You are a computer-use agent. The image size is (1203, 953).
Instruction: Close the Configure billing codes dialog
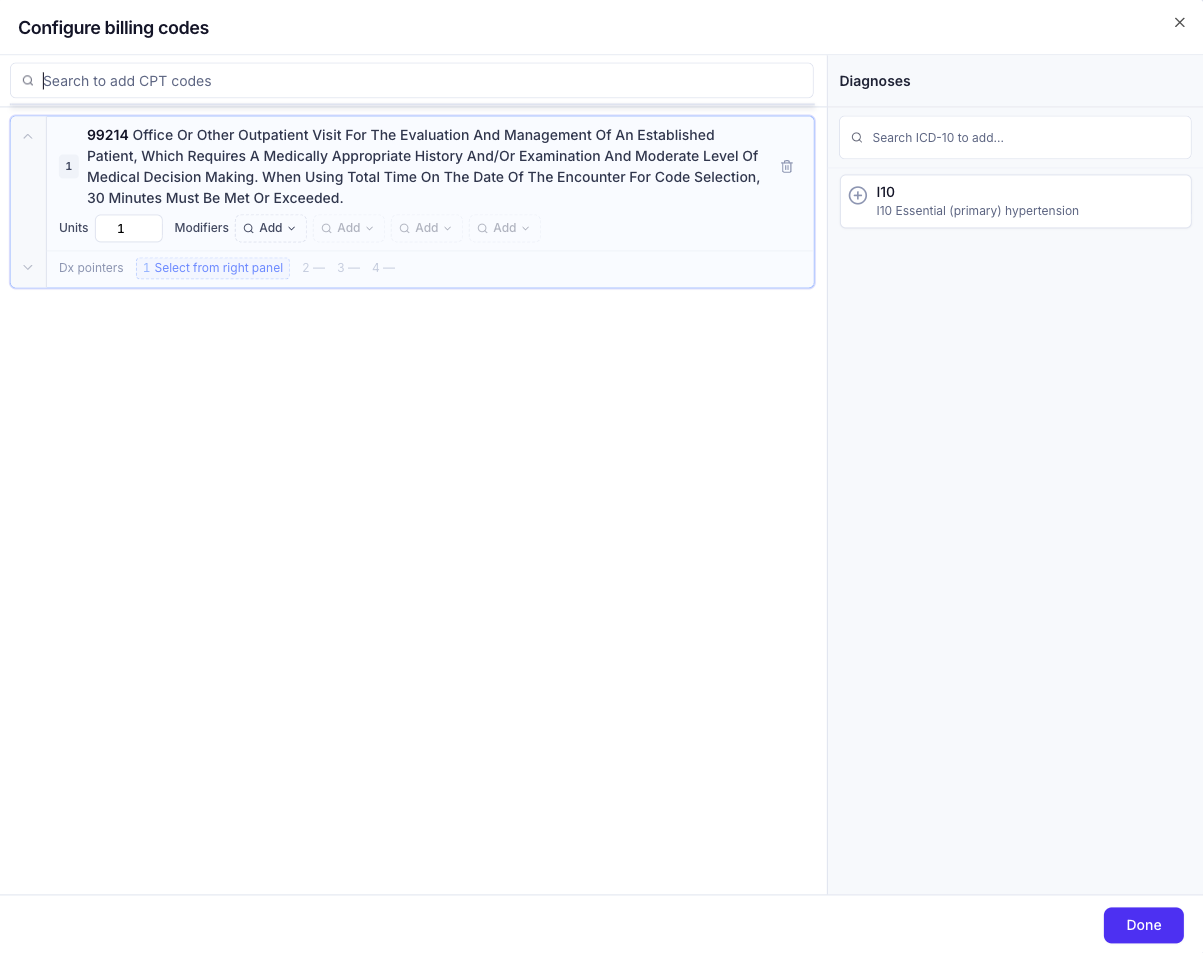click(x=1179, y=23)
